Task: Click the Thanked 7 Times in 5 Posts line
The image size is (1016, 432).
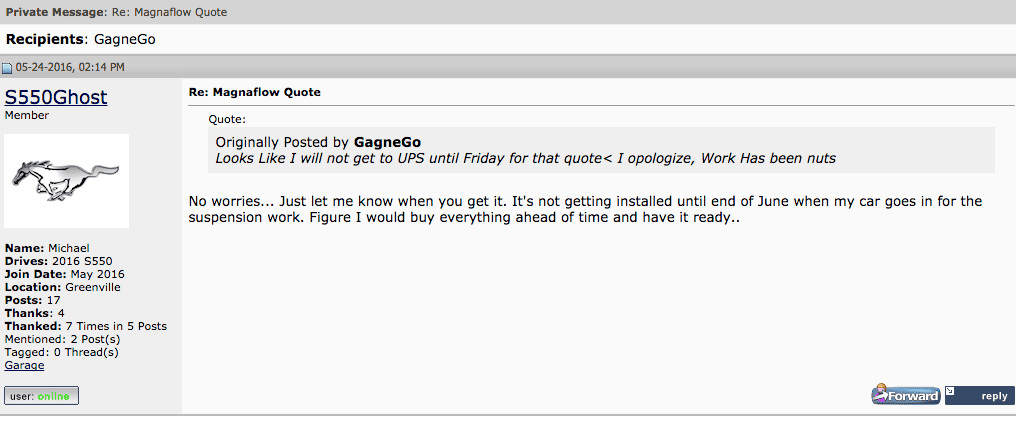Action: 86,326
